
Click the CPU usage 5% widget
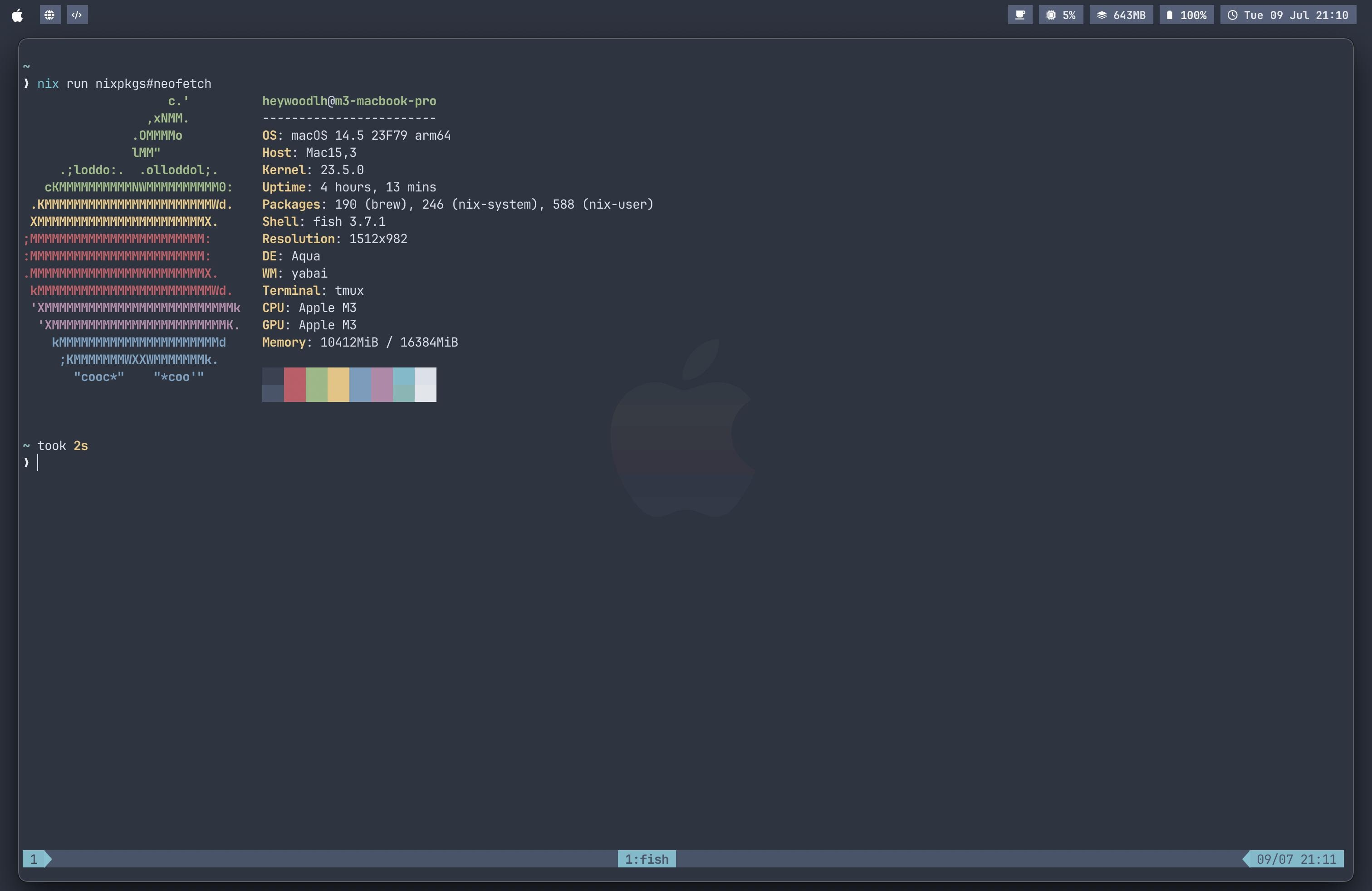coord(1061,15)
